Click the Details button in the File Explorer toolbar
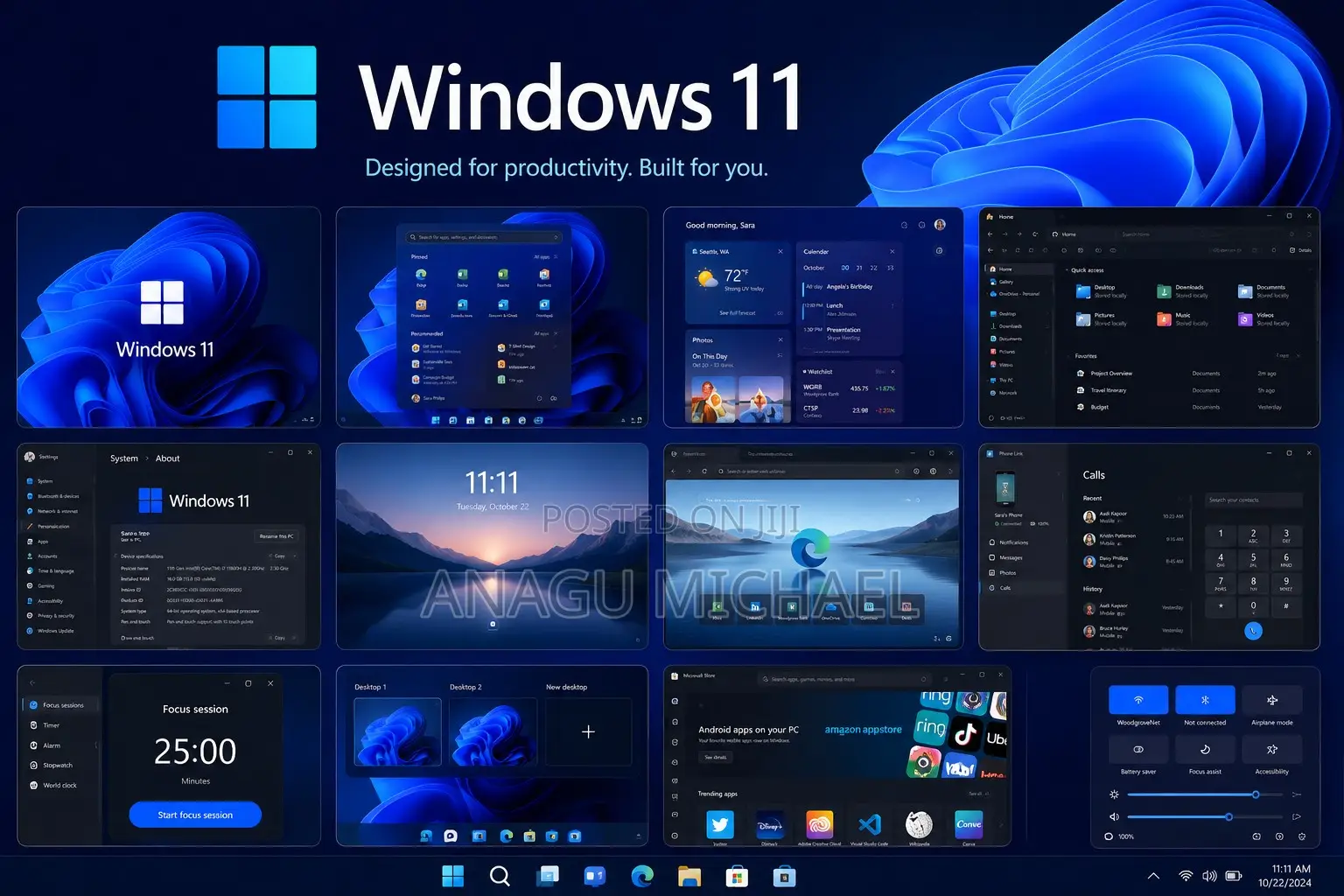1344x896 pixels. [1301, 250]
